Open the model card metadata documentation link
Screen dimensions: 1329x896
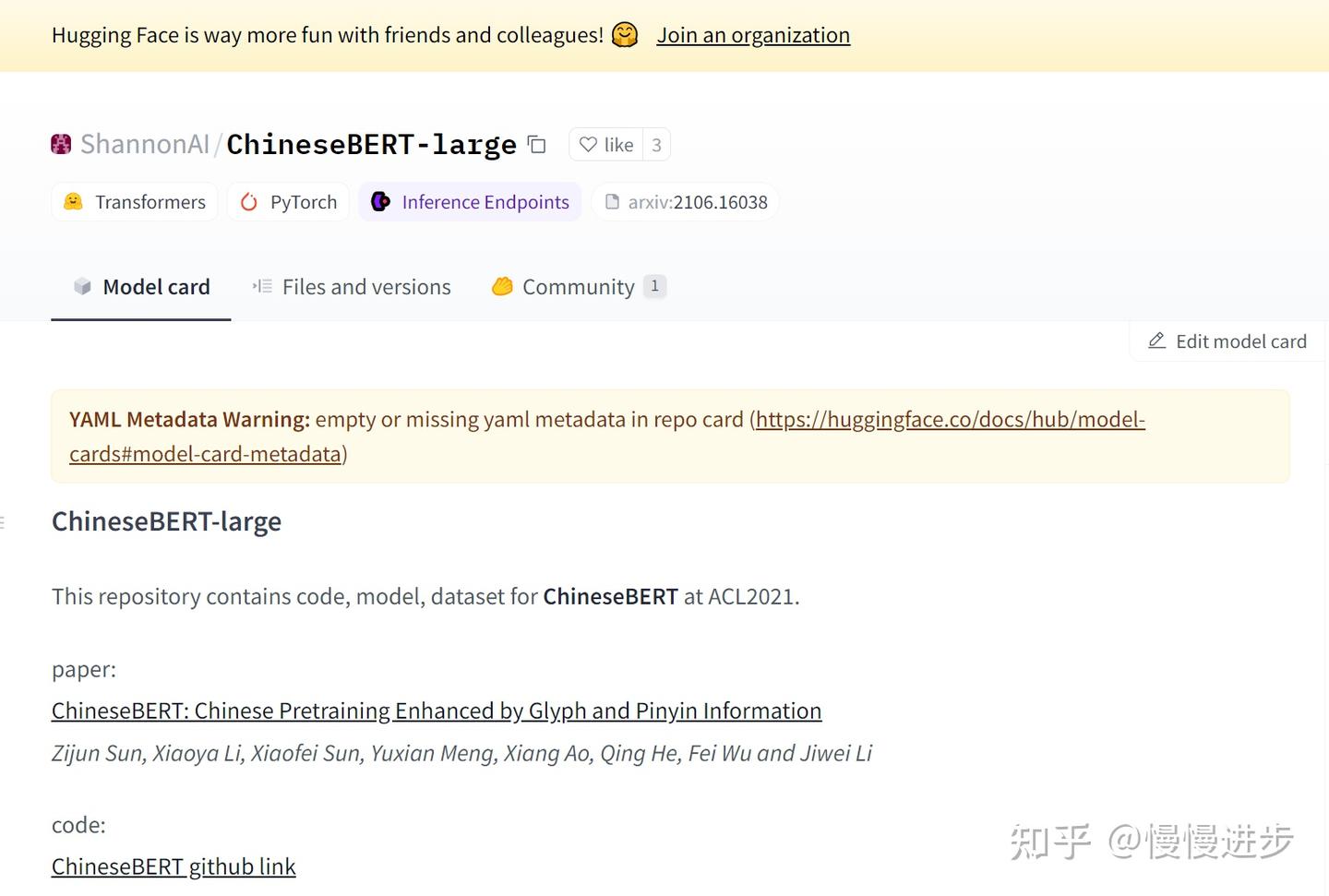coord(949,419)
